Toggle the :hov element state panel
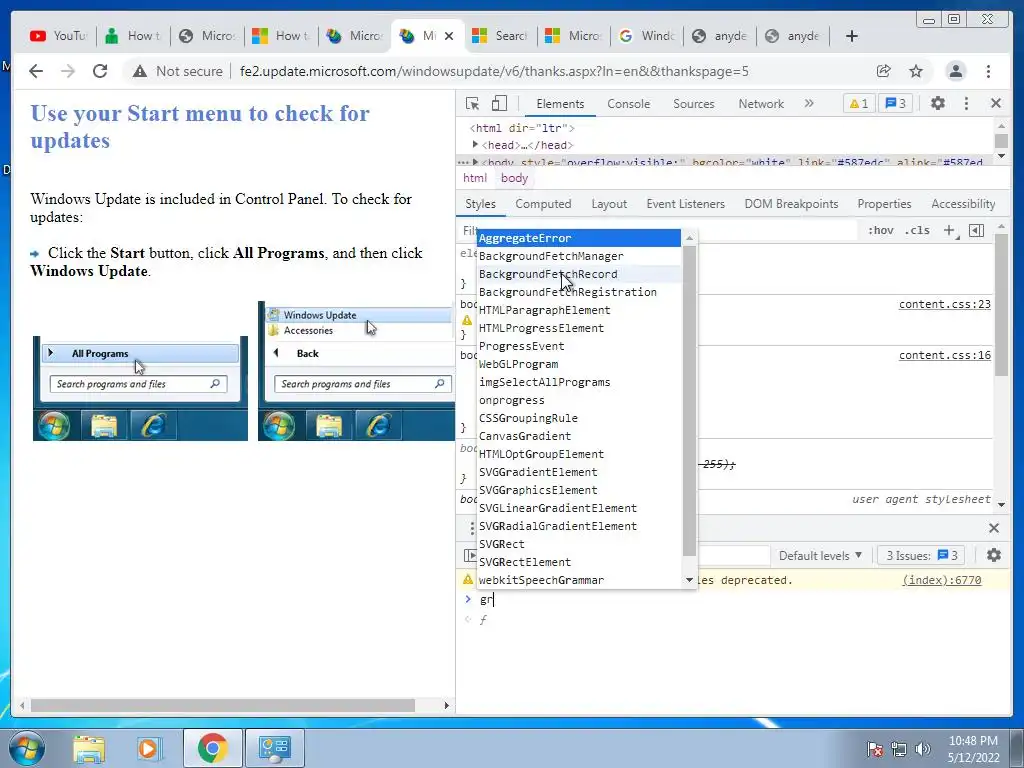The image size is (1024, 768). pos(880,230)
